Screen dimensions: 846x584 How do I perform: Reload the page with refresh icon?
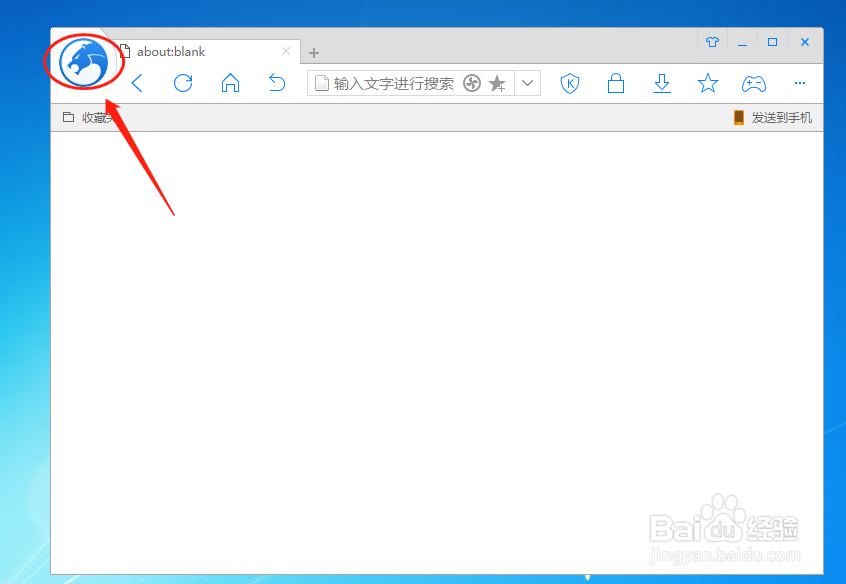pos(183,83)
